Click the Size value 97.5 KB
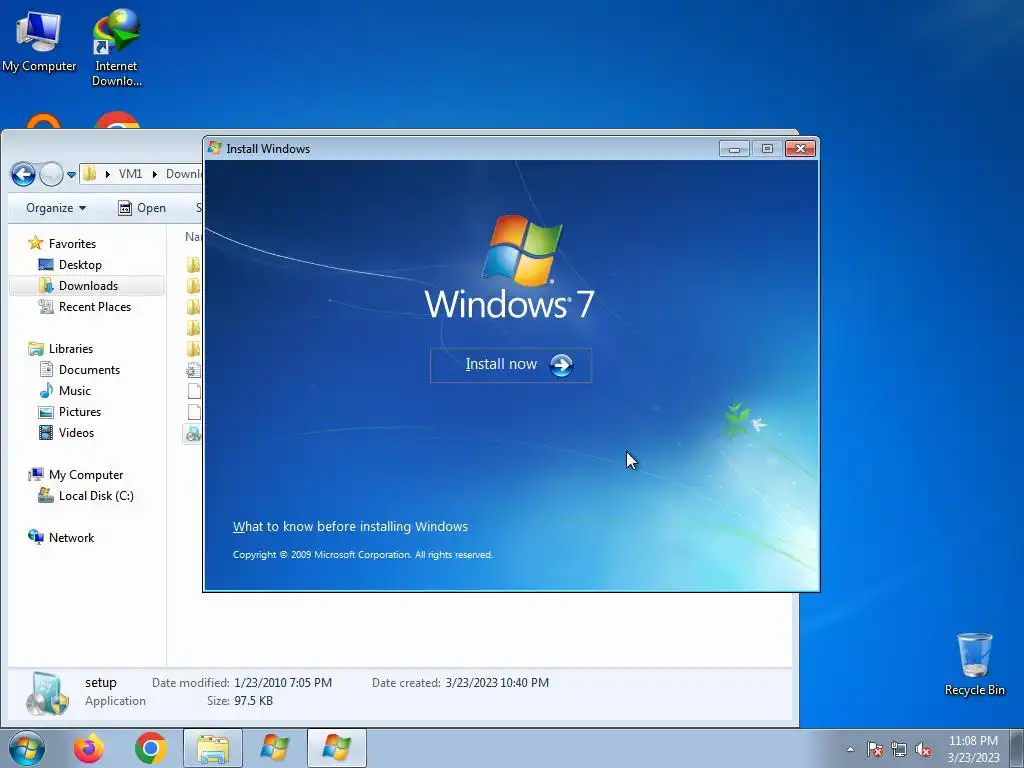This screenshot has height=768, width=1024. [253, 701]
